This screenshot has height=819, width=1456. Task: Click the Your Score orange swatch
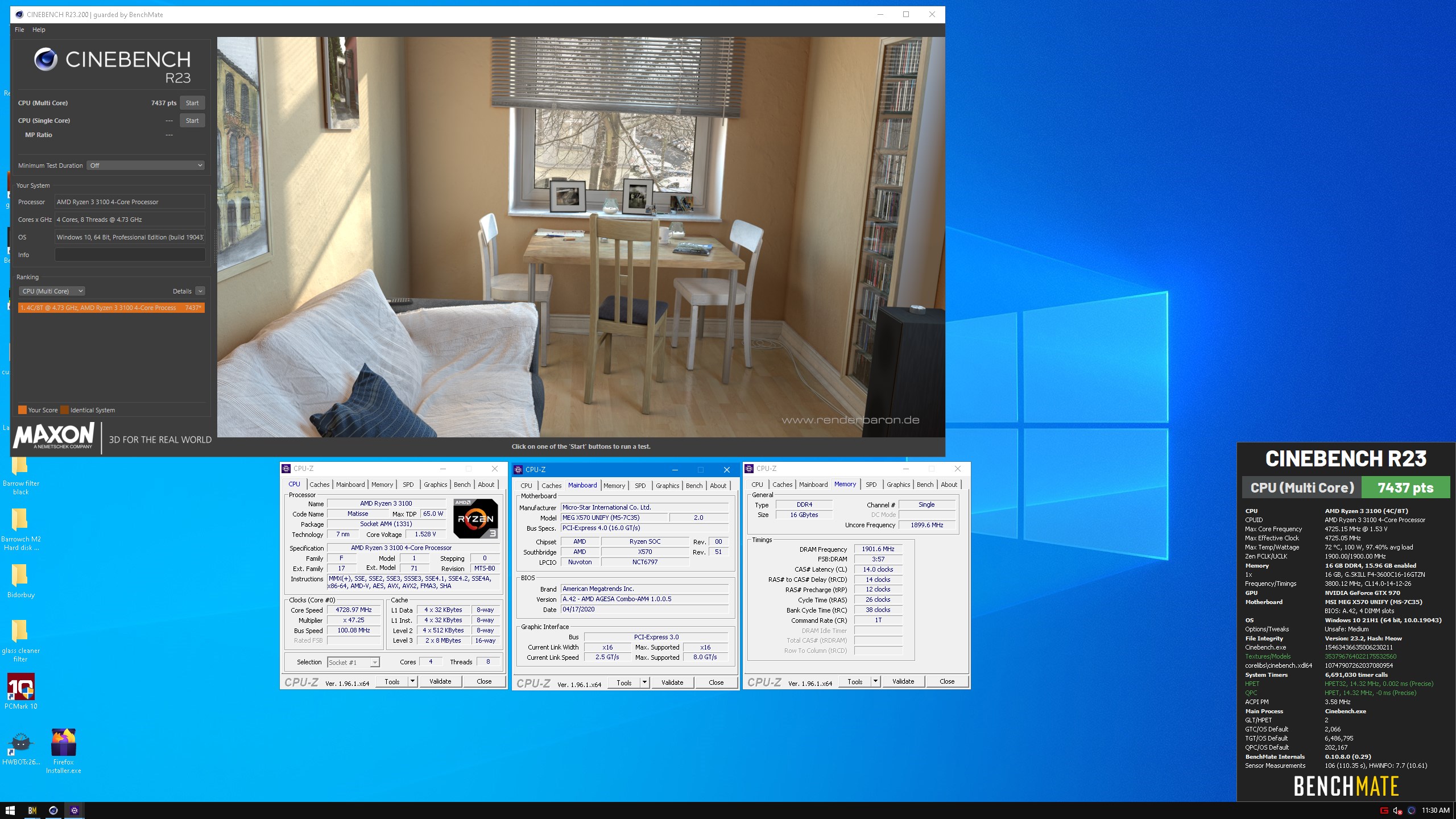pos(22,410)
